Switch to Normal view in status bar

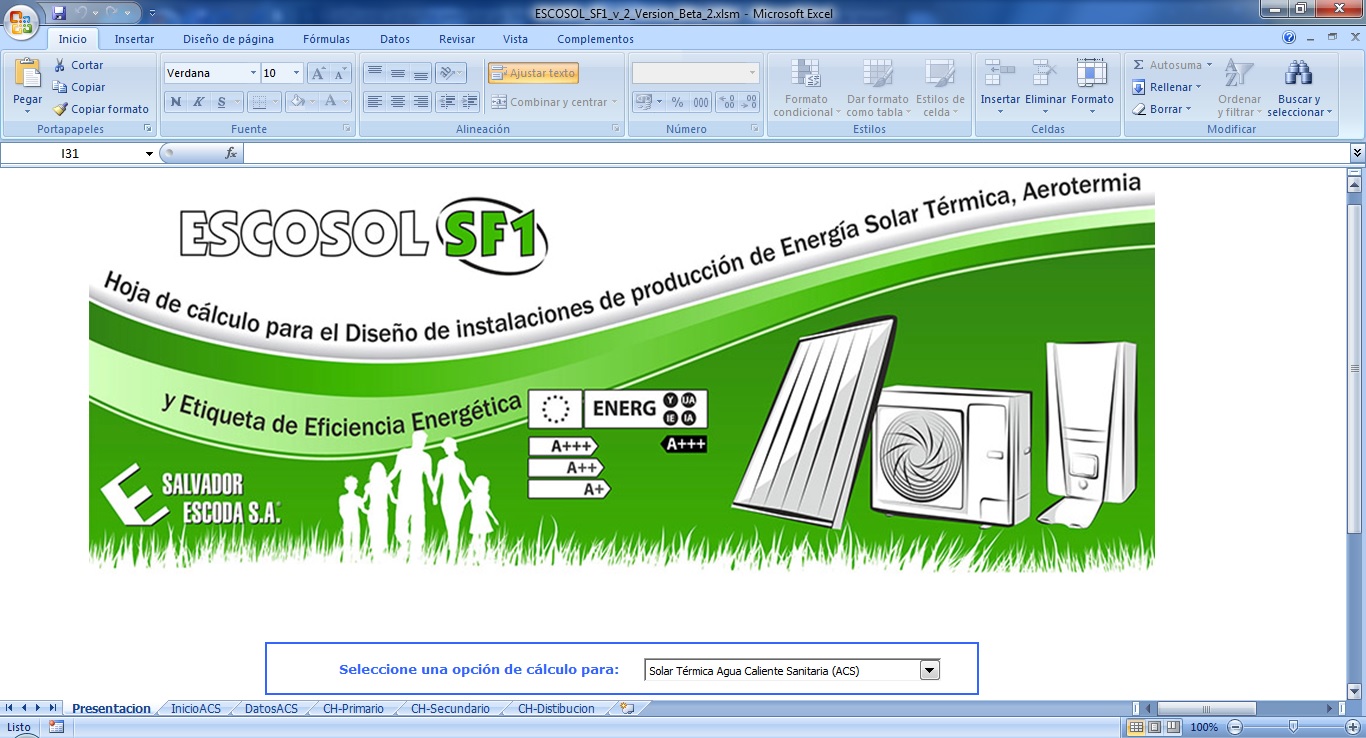pos(1136,727)
